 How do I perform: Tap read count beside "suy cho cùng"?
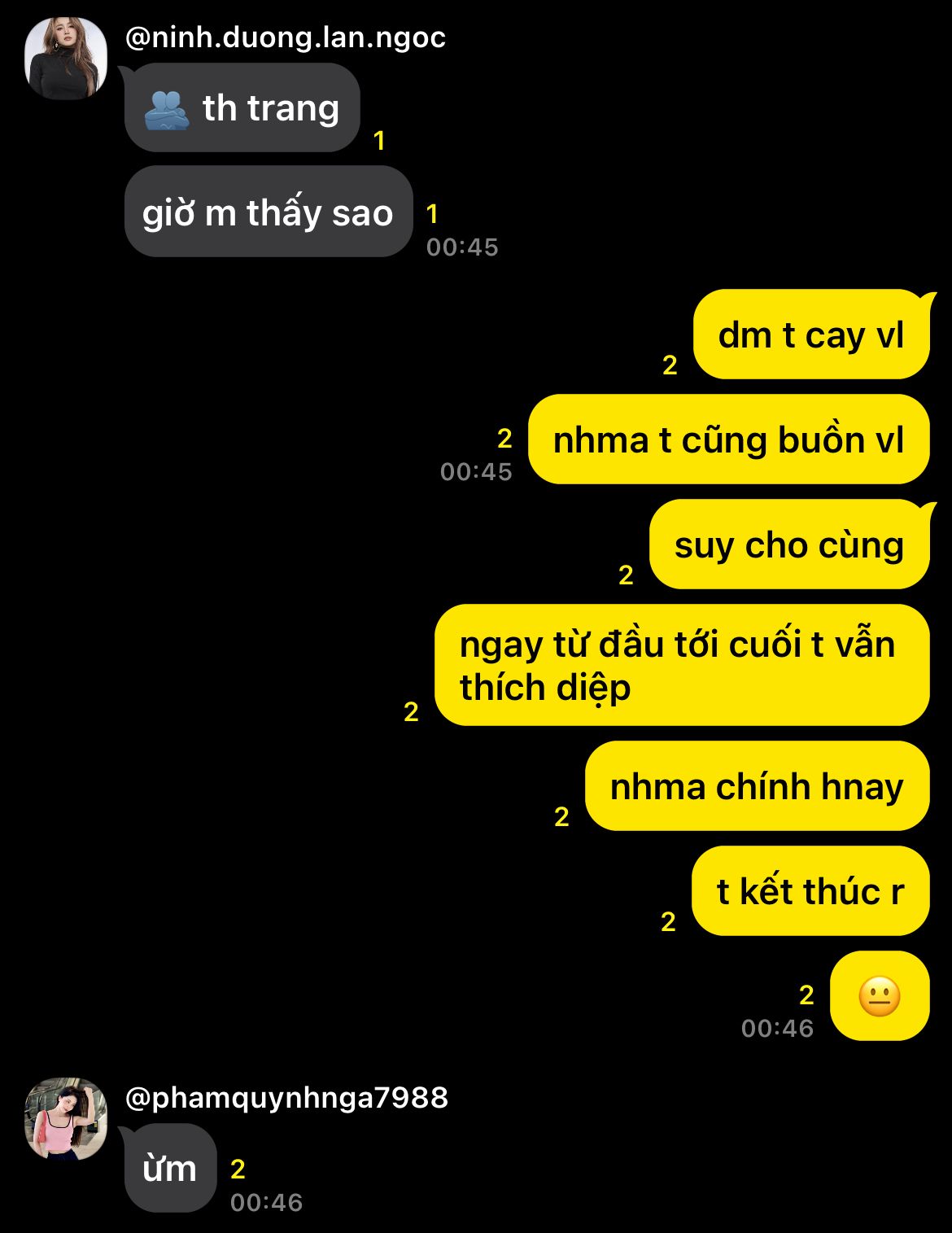626,575
